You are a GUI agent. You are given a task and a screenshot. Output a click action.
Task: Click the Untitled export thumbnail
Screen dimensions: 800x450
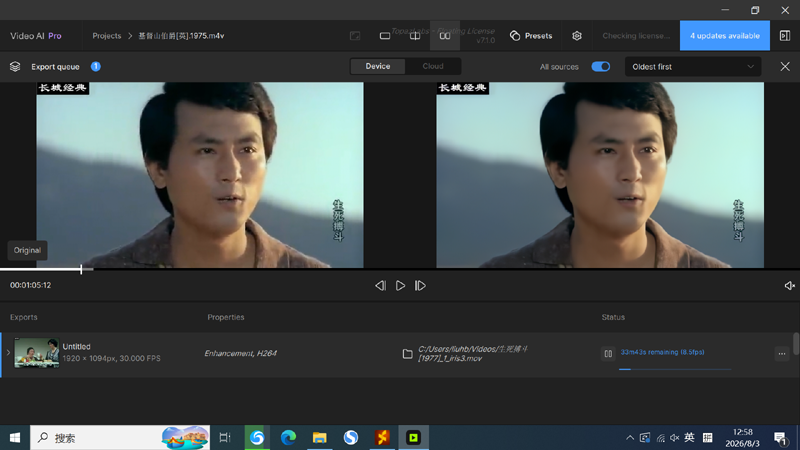click(x=36, y=353)
